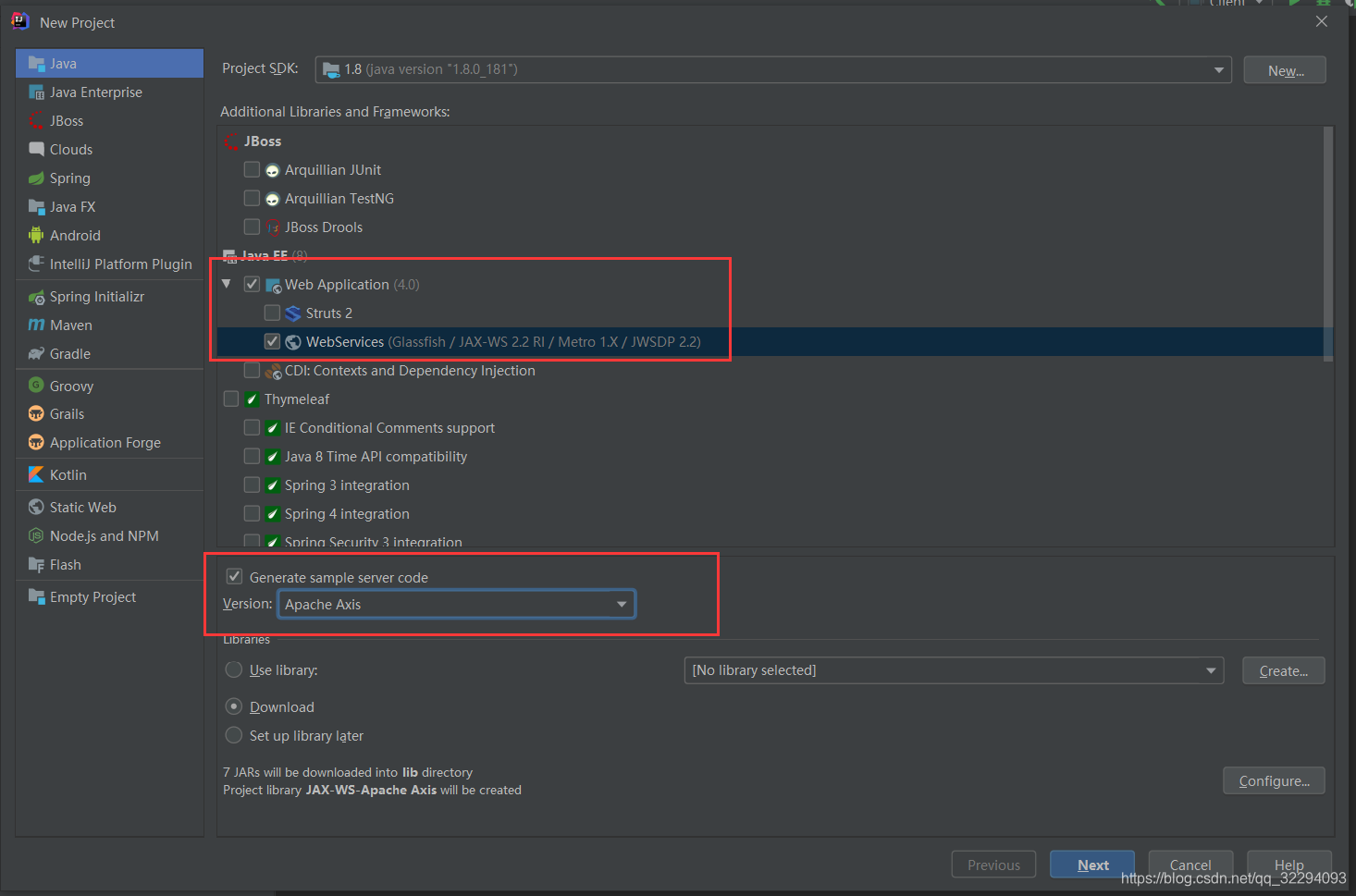Viewport: 1356px width, 896px height.
Task: Click the Gradle elephant icon
Action: [x=37, y=354]
